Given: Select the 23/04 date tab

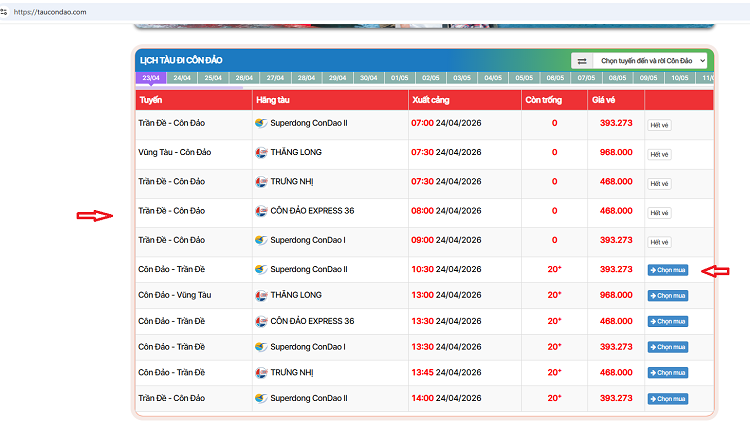Looking at the screenshot, I should tap(151, 77).
